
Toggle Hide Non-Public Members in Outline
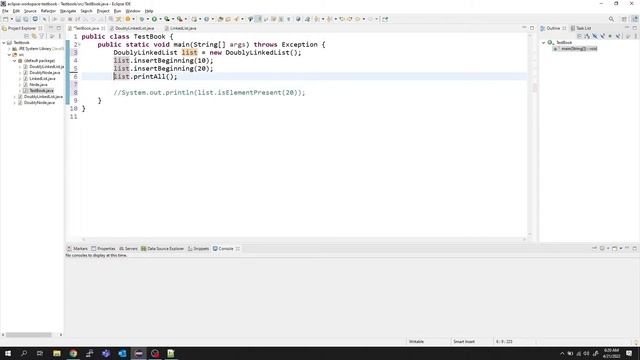tap(610, 36)
